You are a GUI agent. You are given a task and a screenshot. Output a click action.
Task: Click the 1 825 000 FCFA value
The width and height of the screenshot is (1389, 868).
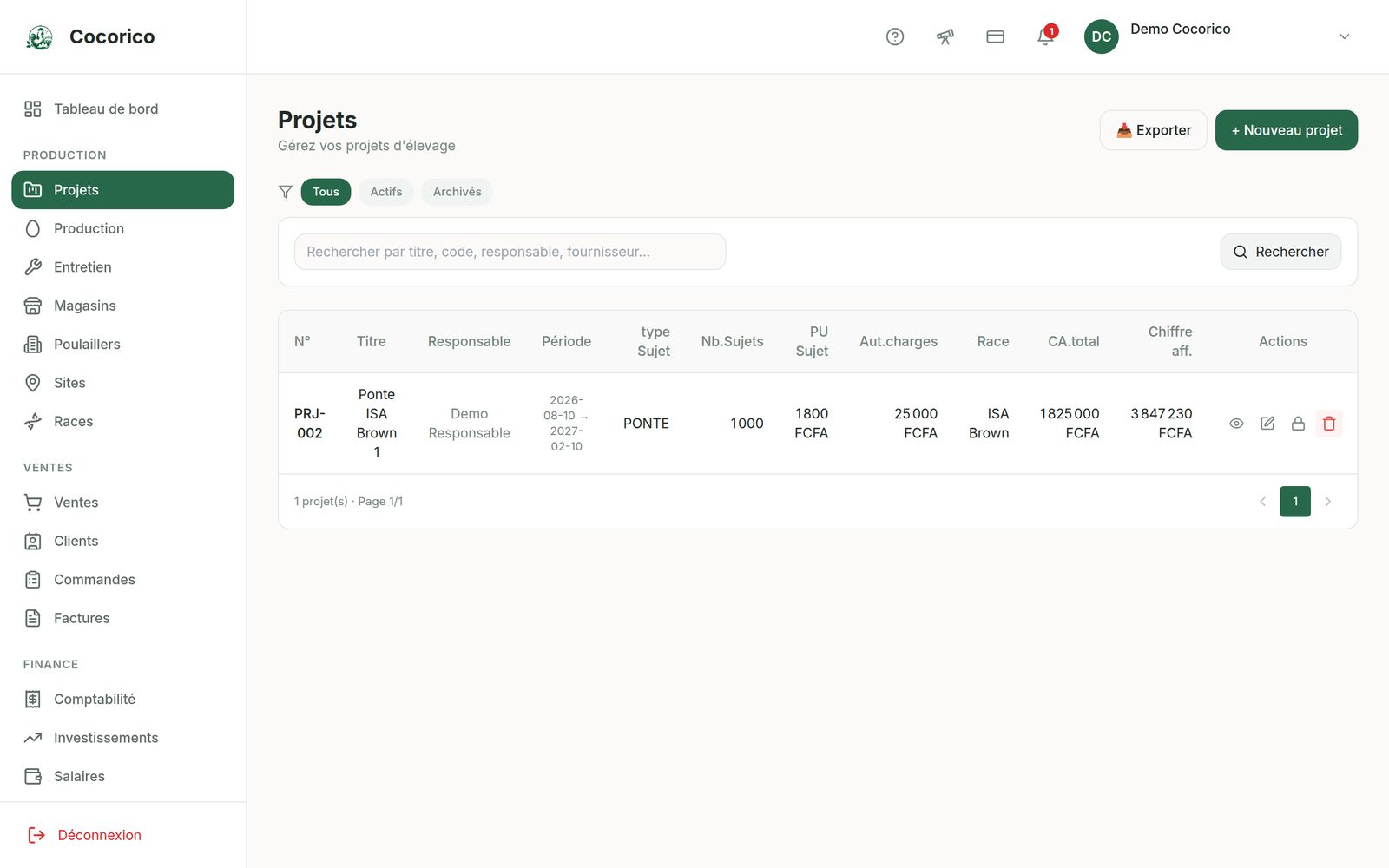point(1070,424)
